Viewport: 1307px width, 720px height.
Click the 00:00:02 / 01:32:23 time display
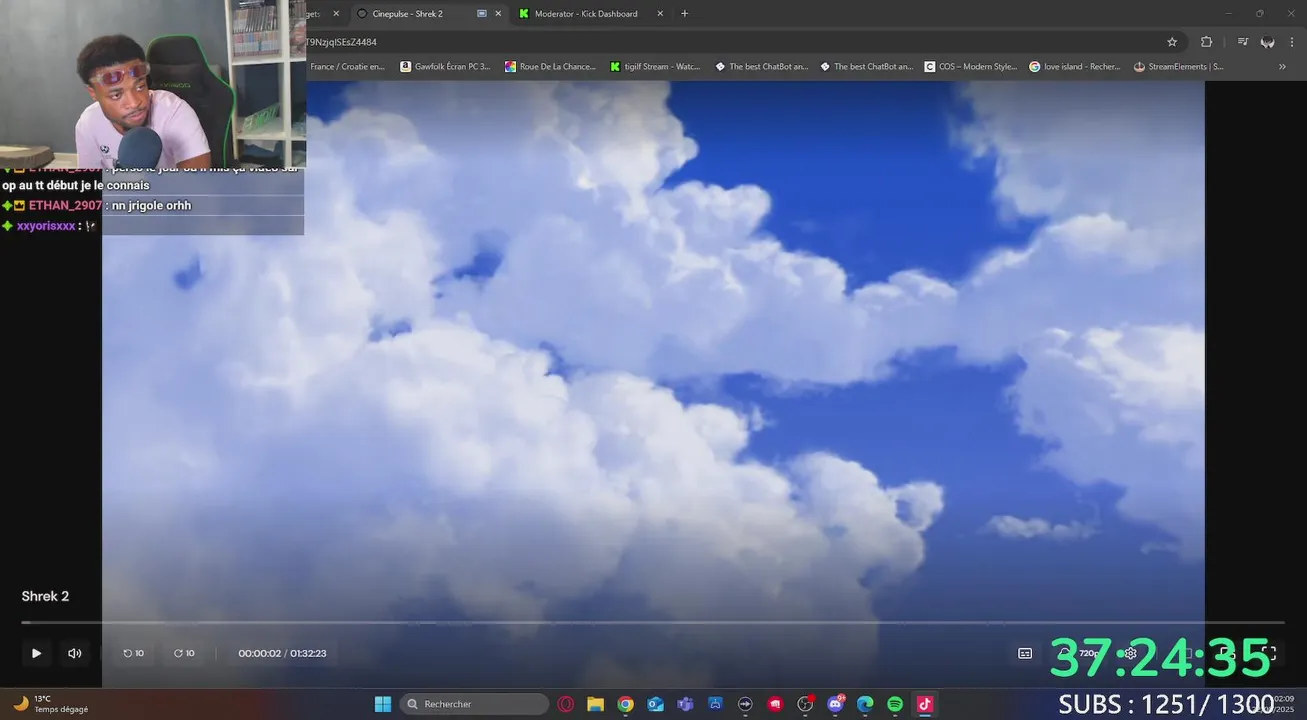282,653
